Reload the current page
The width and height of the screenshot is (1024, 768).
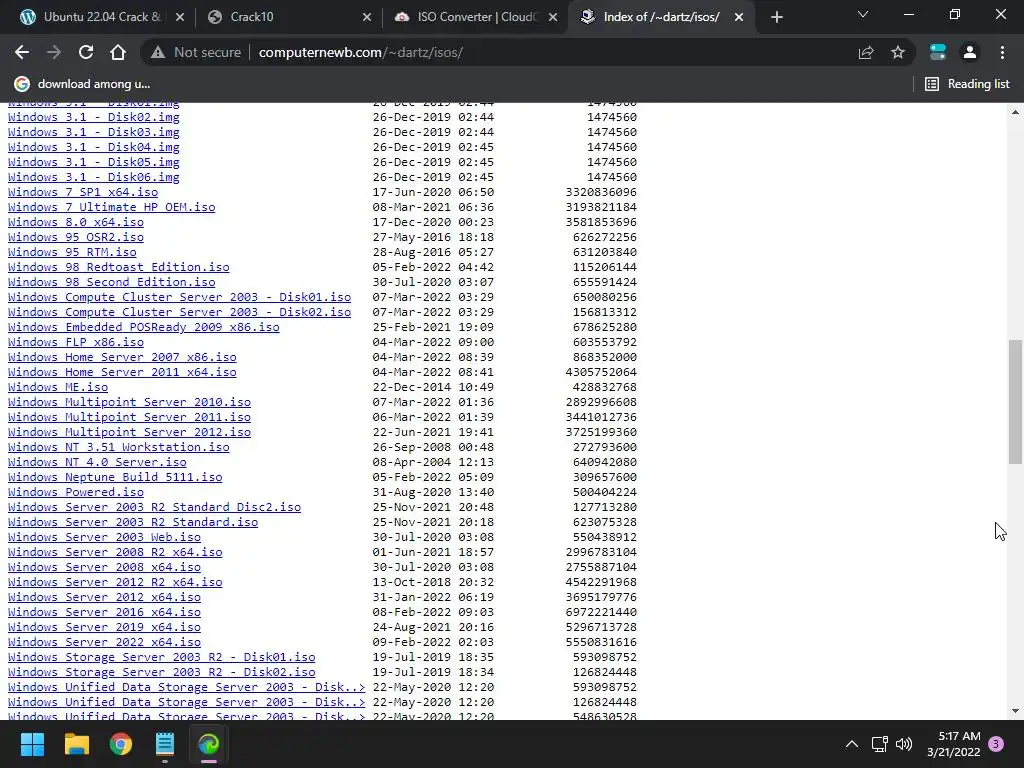tap(86, 52)
